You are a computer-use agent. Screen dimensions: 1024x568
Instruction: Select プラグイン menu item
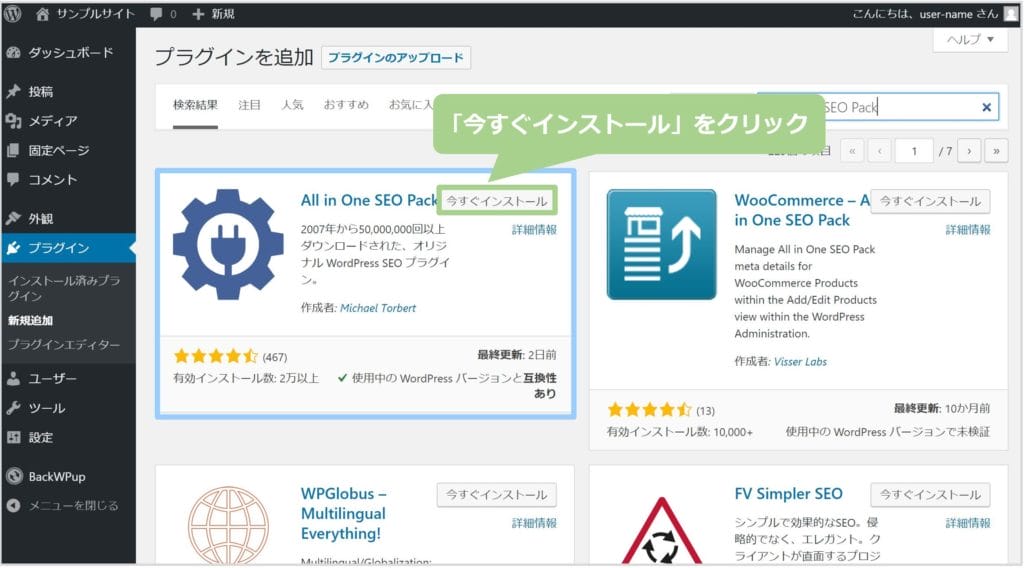point(68,248)
